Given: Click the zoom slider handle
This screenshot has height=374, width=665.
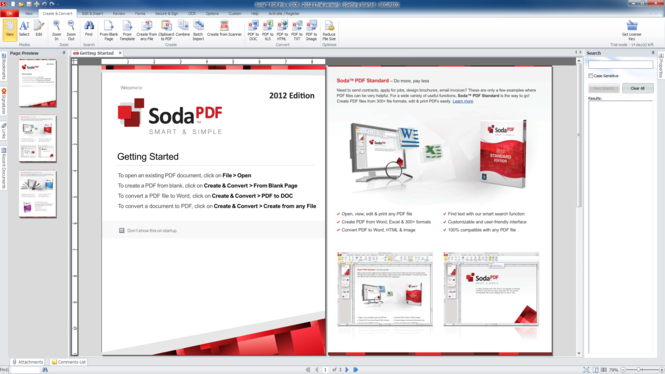Looking at the screenshot, I should tap(638, 370).
